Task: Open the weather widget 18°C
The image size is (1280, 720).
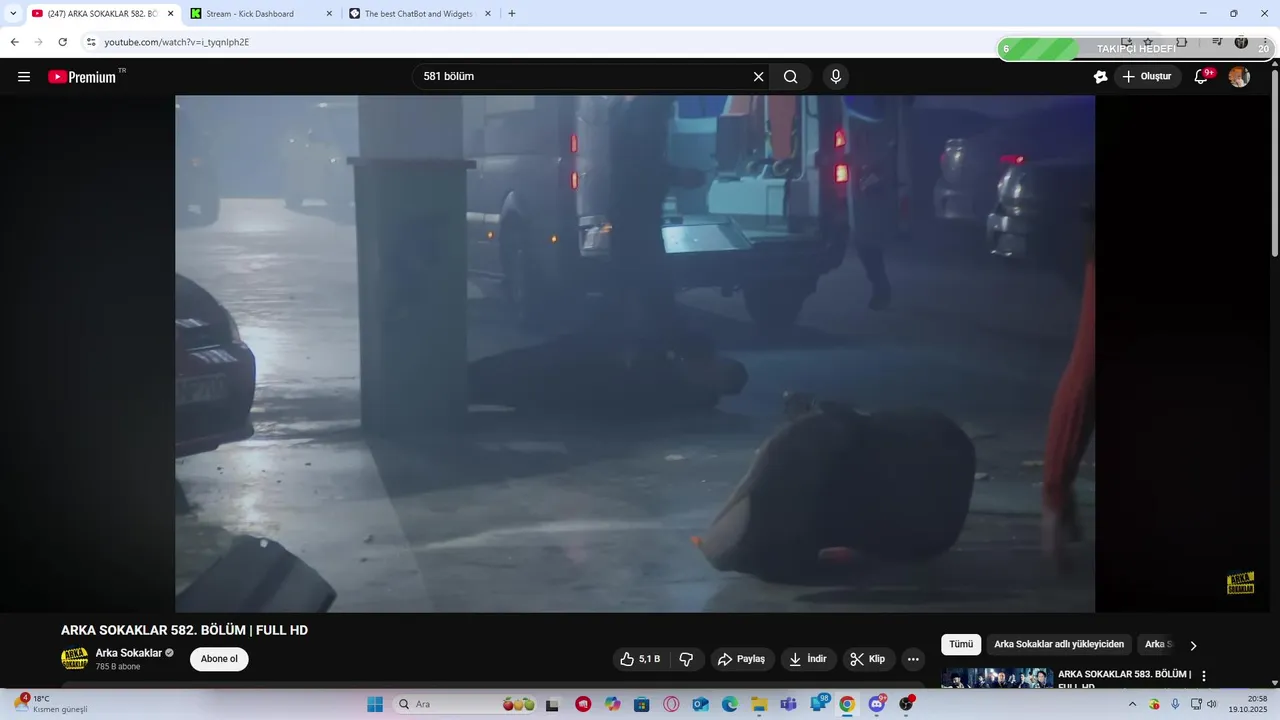Action: (52, 704)
